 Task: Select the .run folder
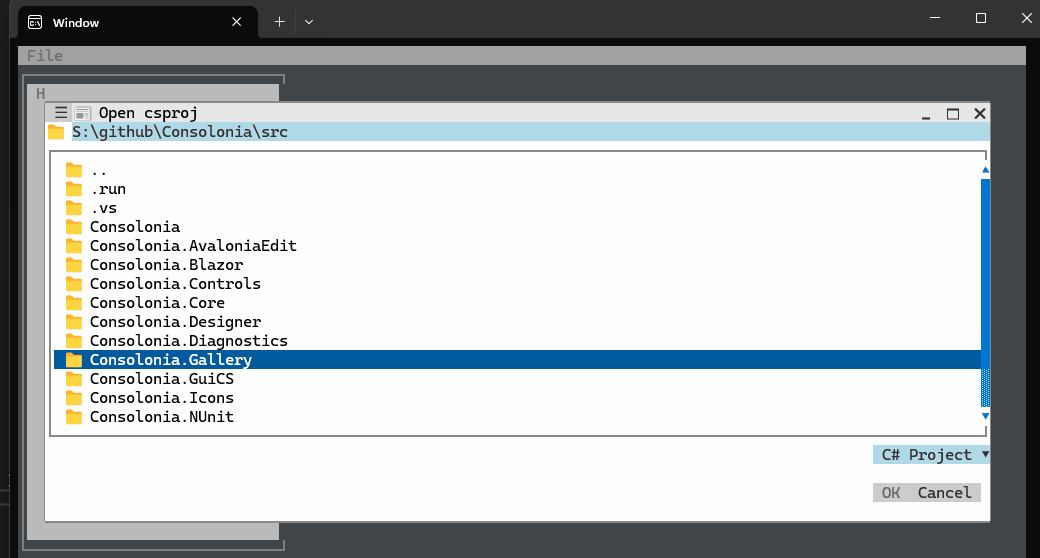tap(517, 189)
